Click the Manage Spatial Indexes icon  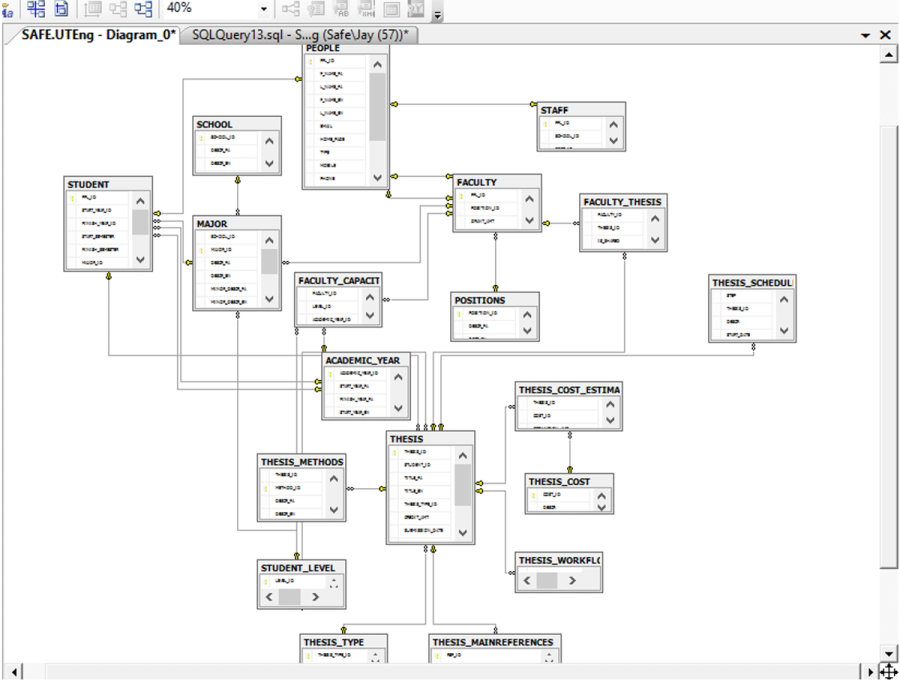pos(416,8)
